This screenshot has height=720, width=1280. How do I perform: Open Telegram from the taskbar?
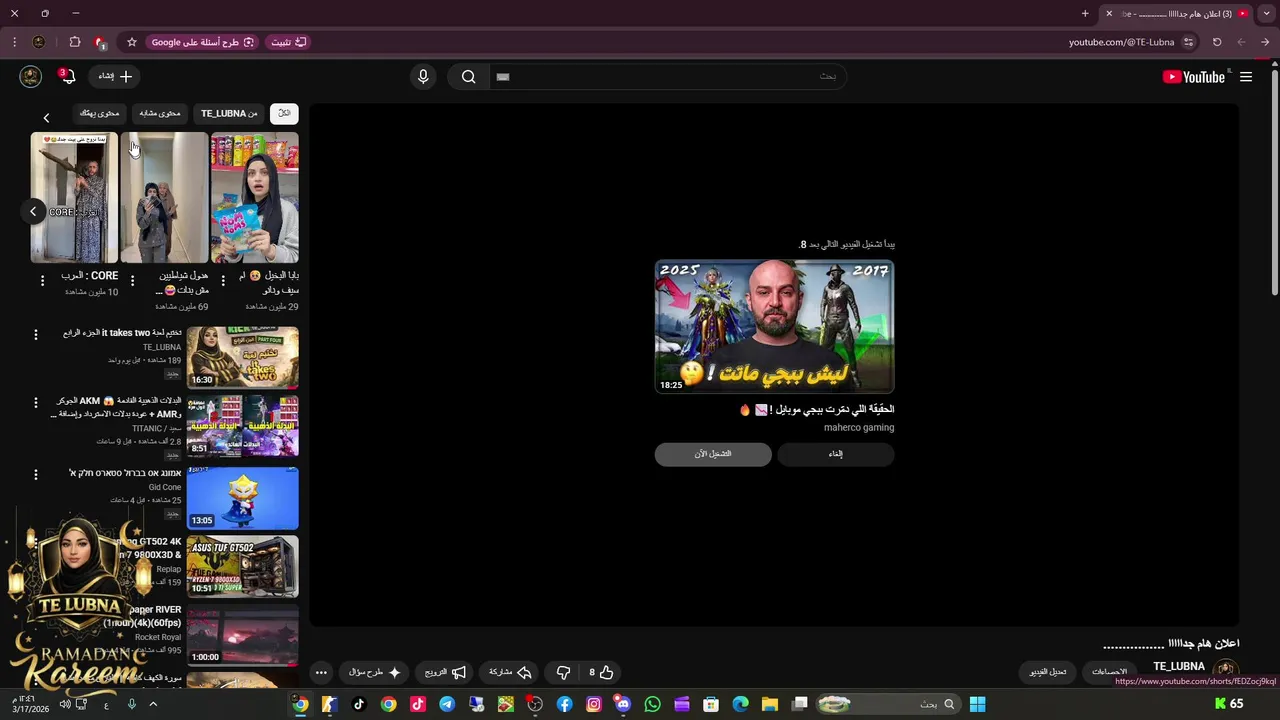coord(447,704)
